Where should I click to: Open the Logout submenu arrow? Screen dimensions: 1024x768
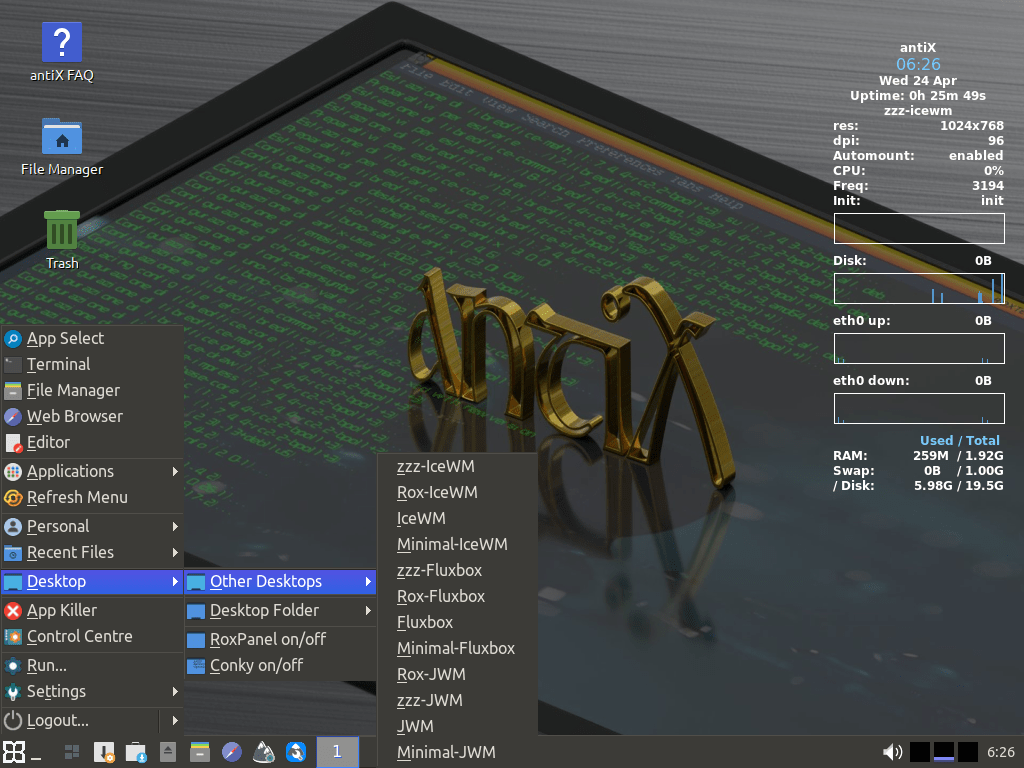174,720
